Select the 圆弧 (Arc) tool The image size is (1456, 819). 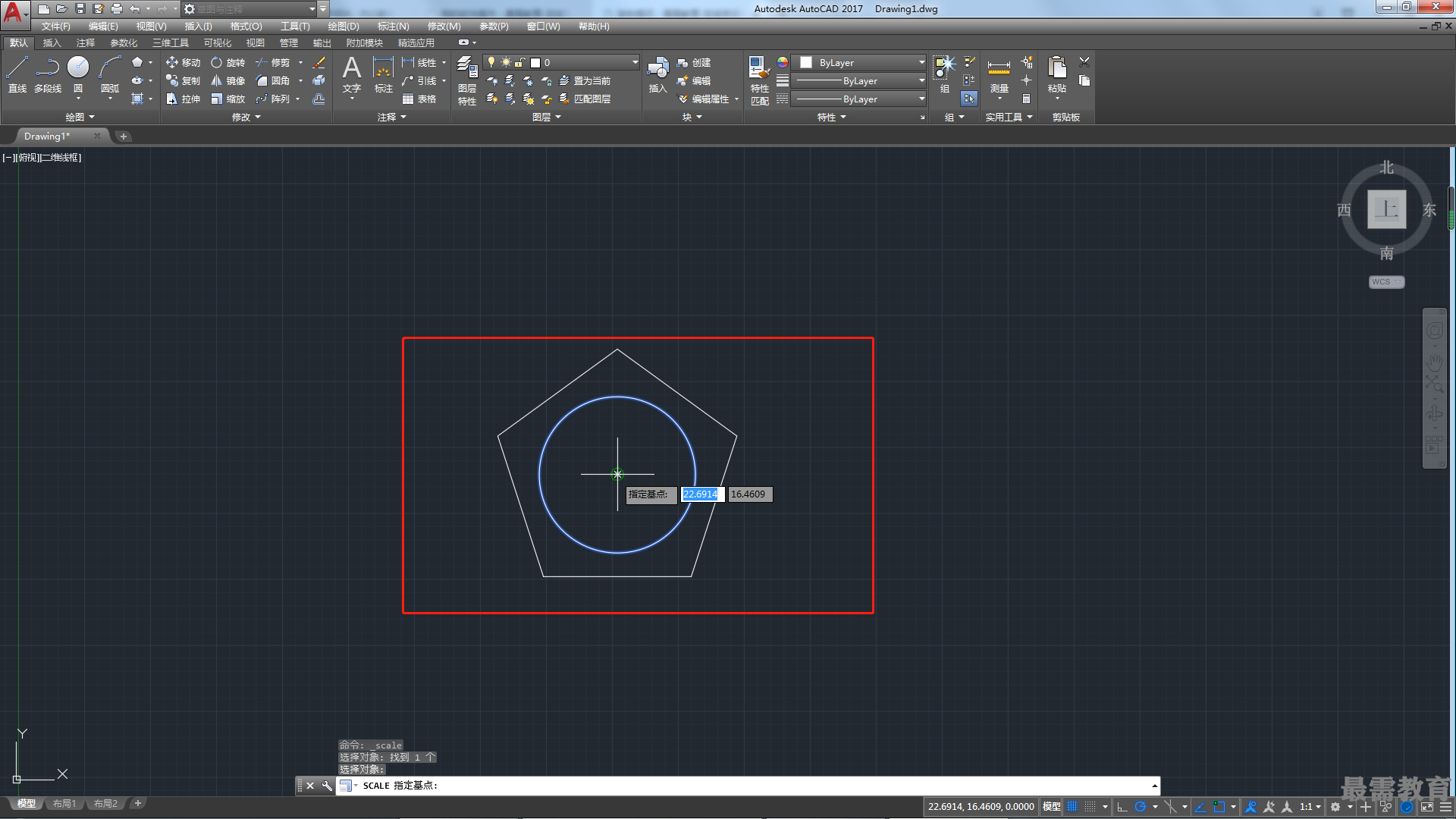[110, 74]
